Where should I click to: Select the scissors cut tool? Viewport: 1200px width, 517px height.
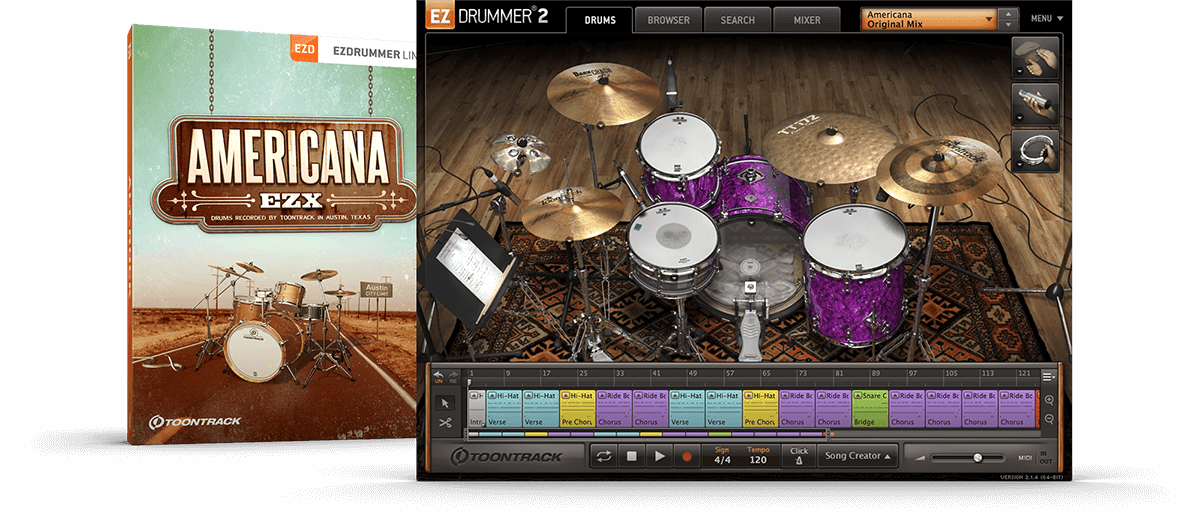point(445,423)
